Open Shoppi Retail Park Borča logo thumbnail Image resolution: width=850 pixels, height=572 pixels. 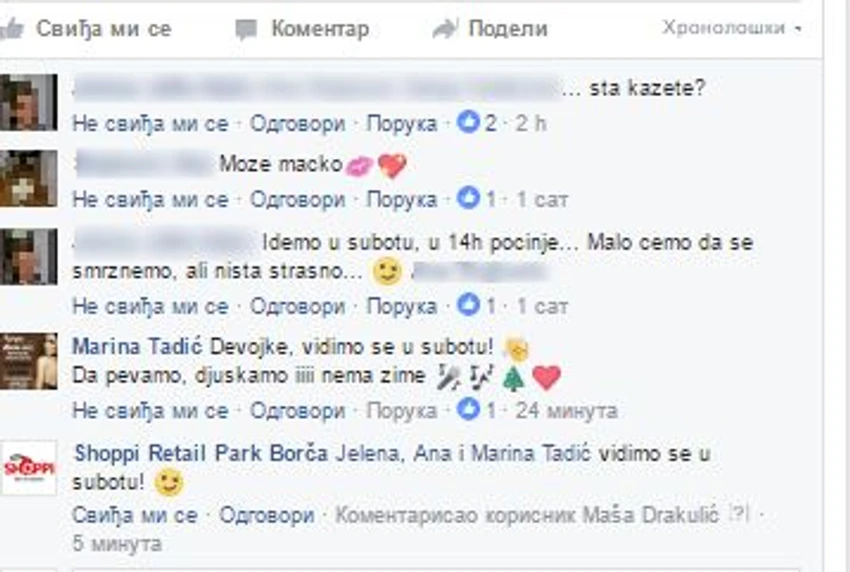tap(29, 468)
